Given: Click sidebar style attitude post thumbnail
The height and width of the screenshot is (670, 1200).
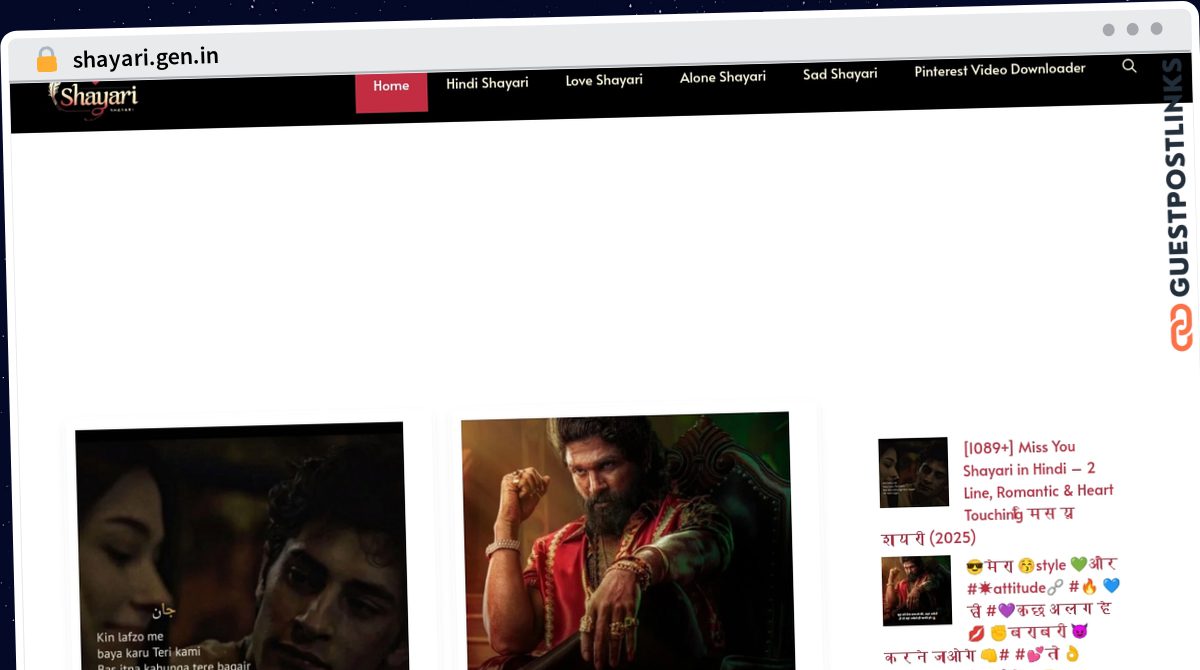Looking at the screenshot, I should click(x=916, y=590).
